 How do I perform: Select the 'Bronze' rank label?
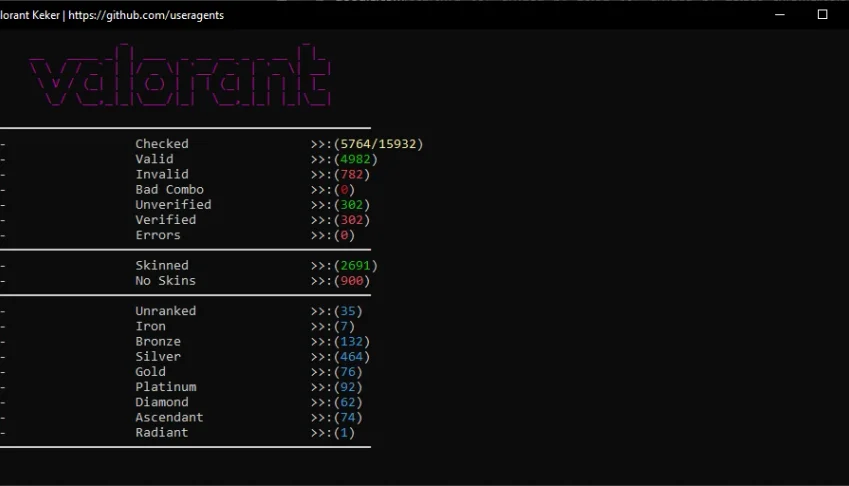pyautogui.click(x=158, y=341)
